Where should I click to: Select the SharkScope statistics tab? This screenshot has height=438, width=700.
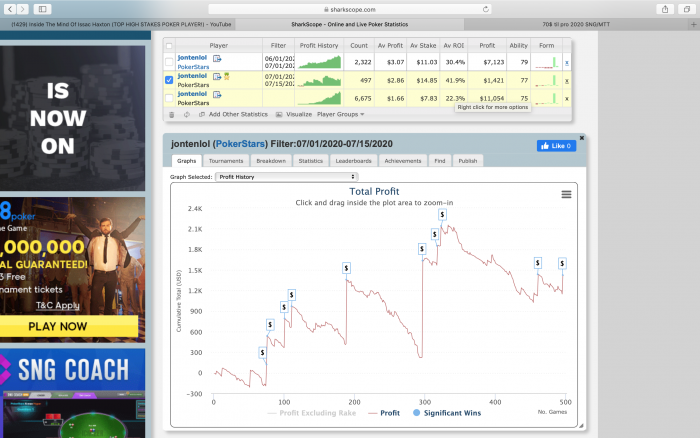pos(350,25)
